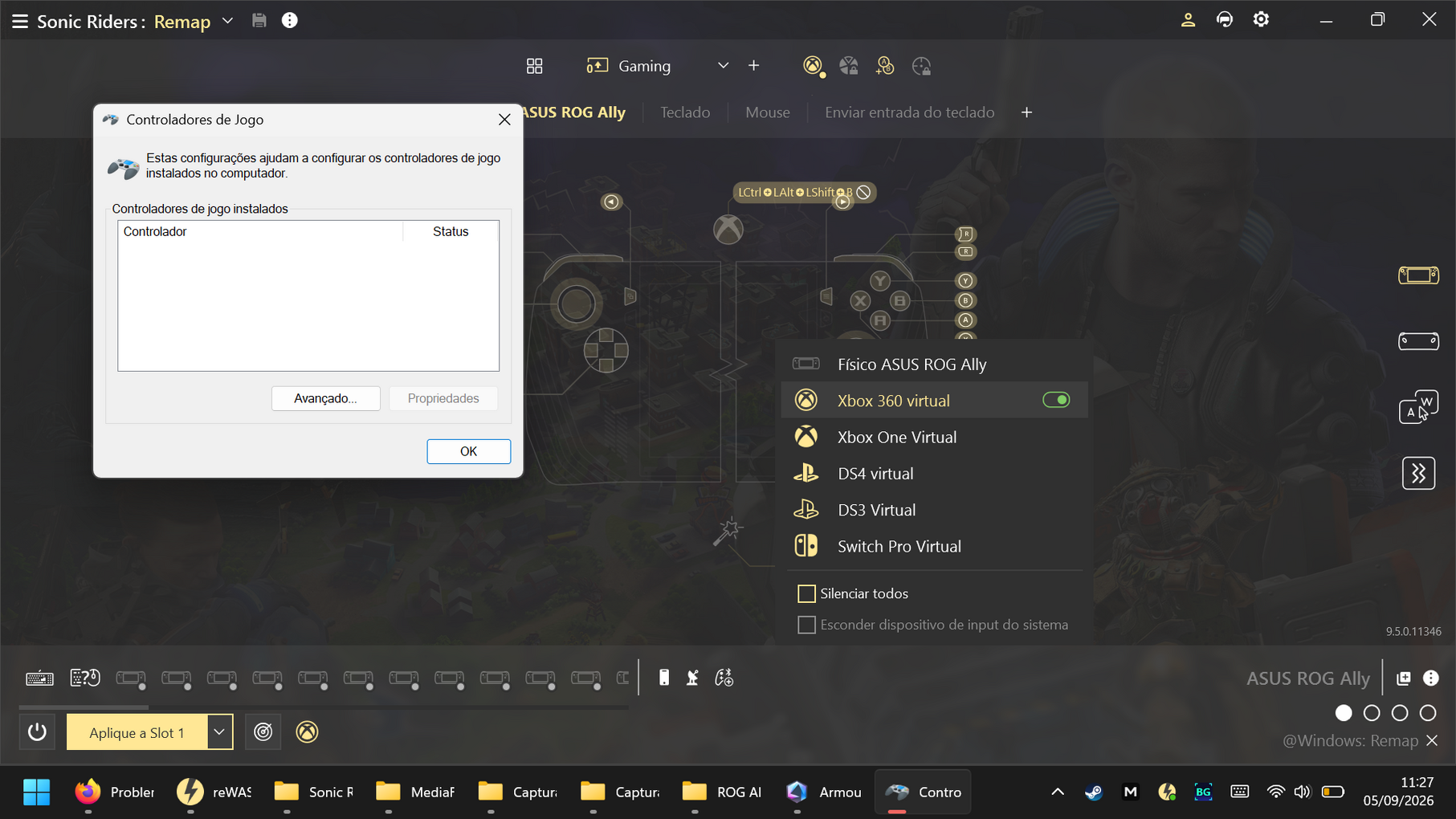Click the satellite antenna adapter icon
Viewport: 1456px width, 819px height.
(692, 678)
